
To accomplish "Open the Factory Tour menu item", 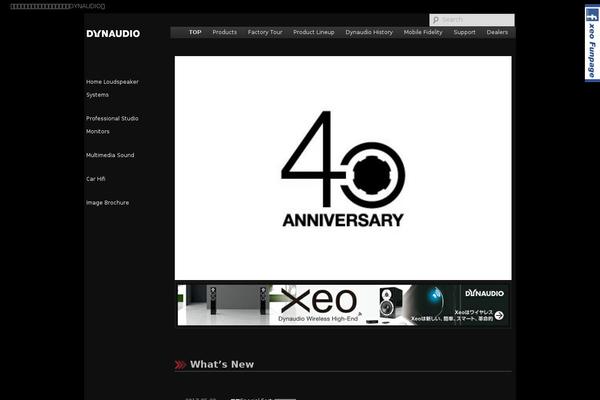I will pyautogui.click(x=265, y=32).
